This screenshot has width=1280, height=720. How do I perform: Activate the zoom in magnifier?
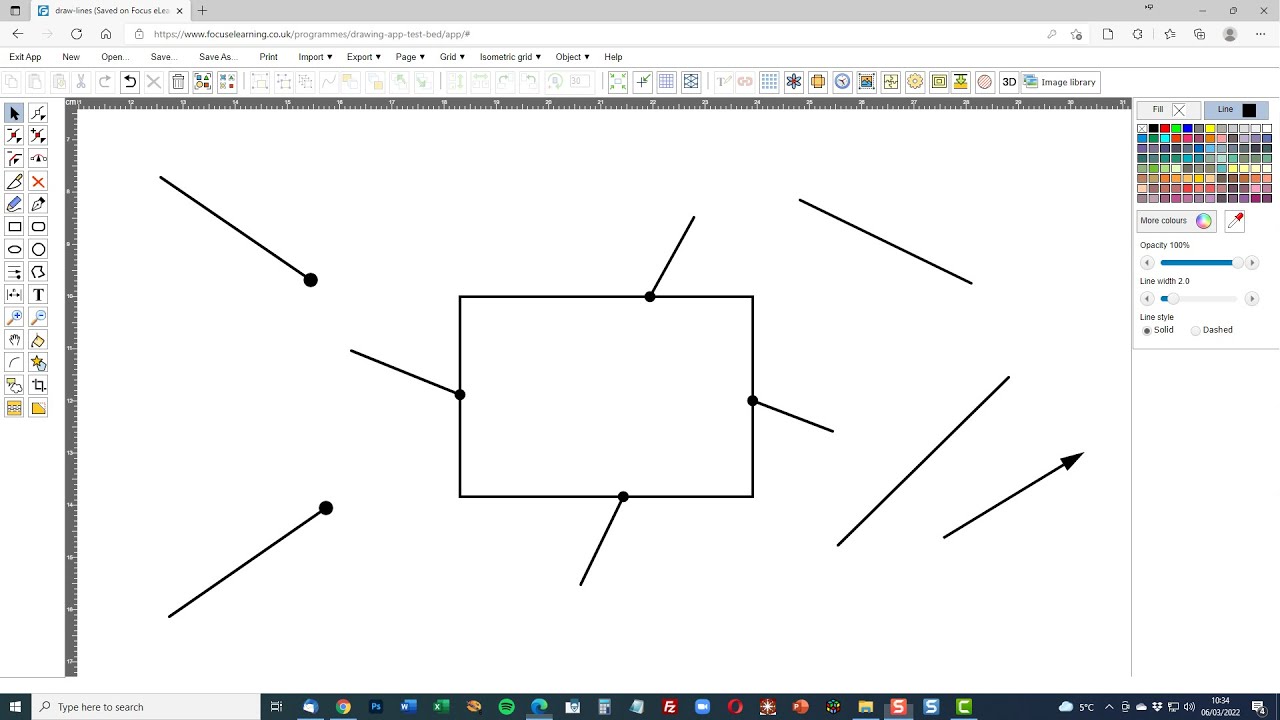click(14, 318)
